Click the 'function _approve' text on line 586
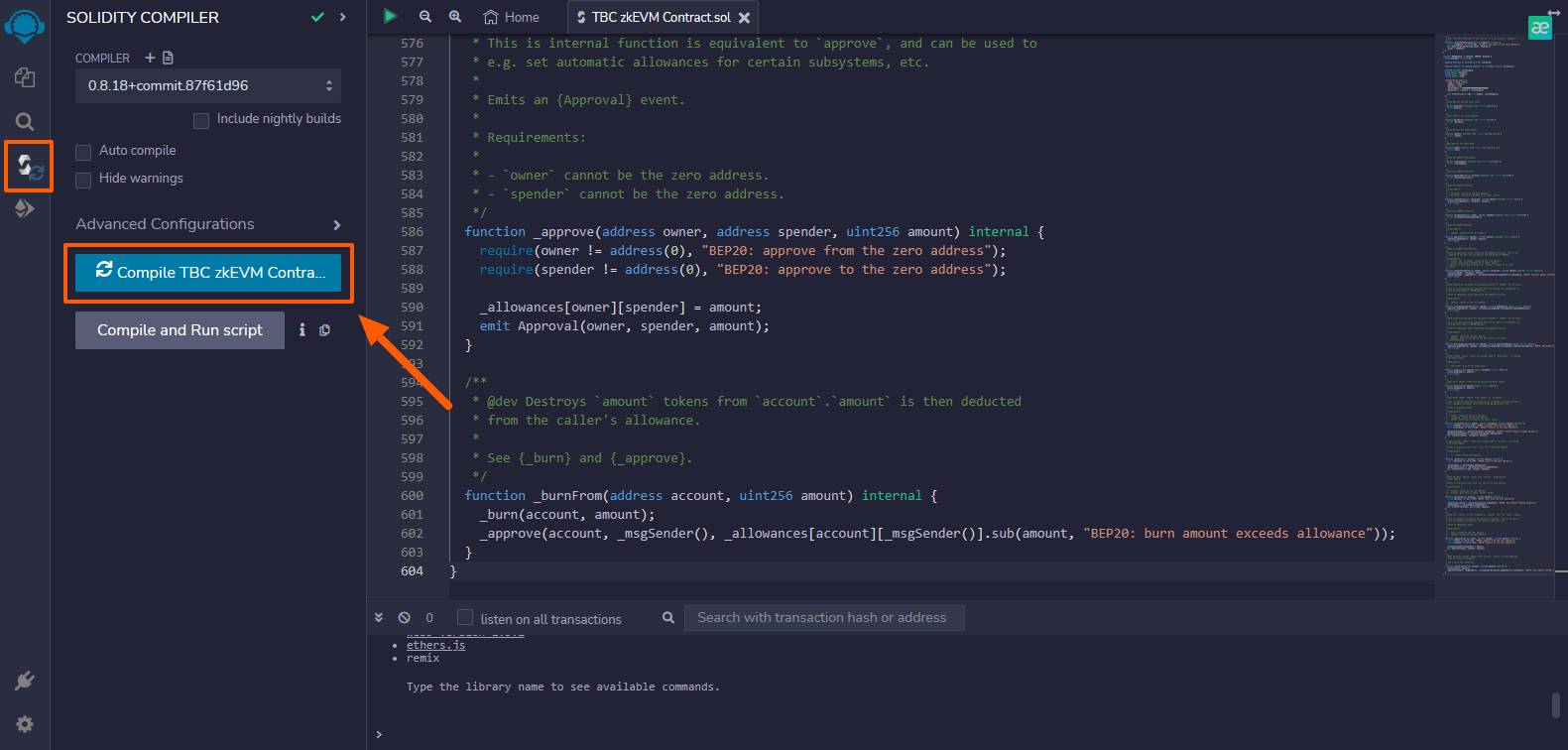 coord(529,231)
